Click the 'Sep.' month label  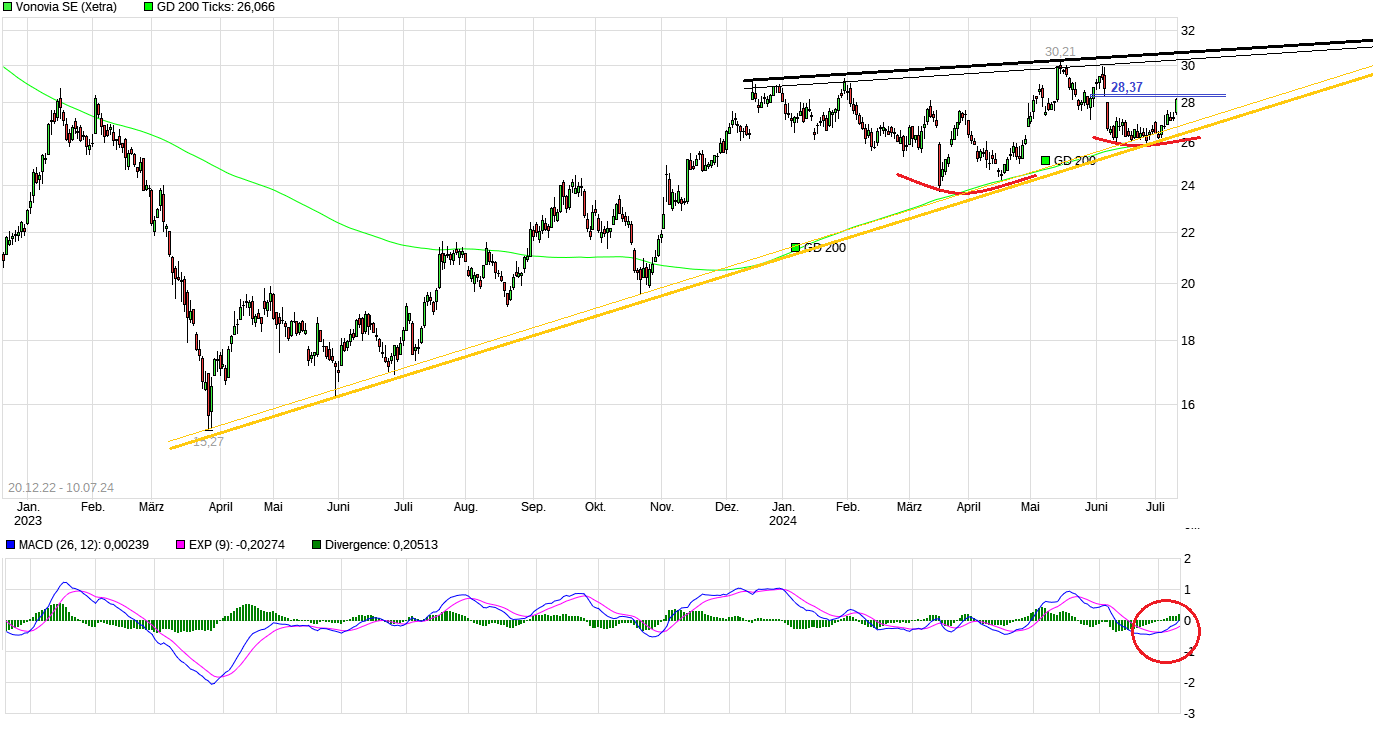533,507
